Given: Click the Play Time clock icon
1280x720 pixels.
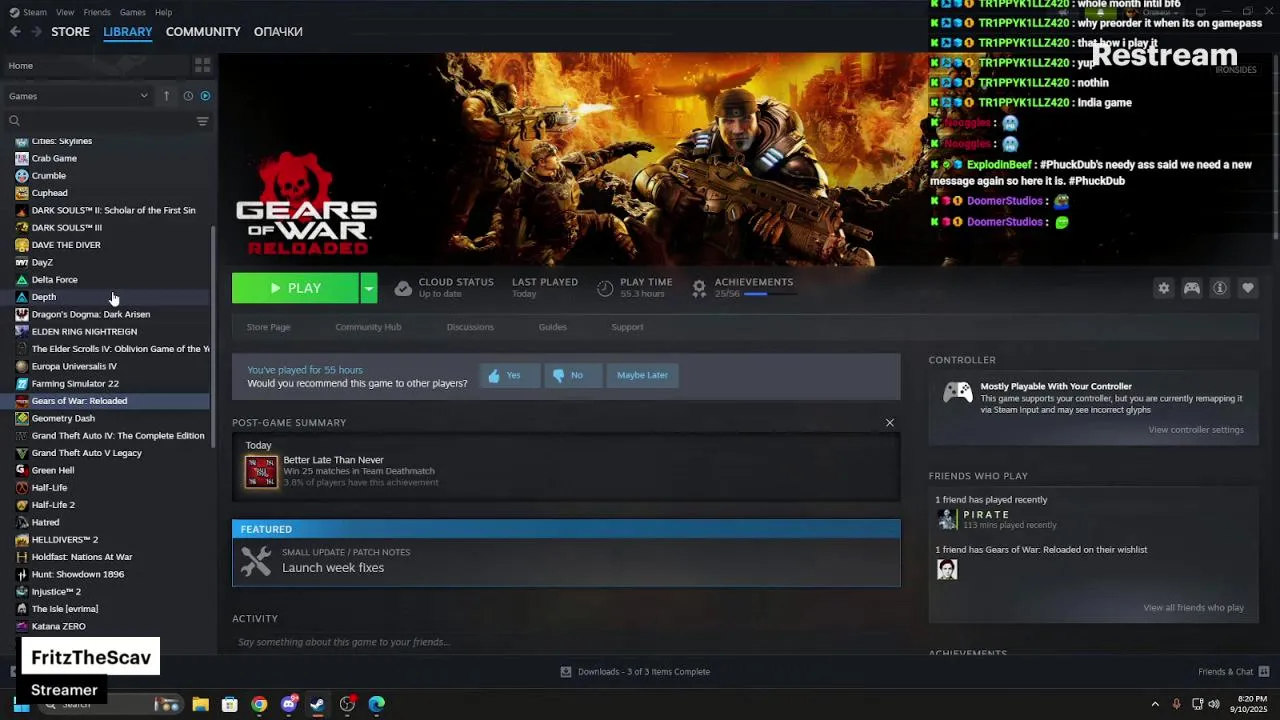Looking at the screenshot, I should pos(605,288).
